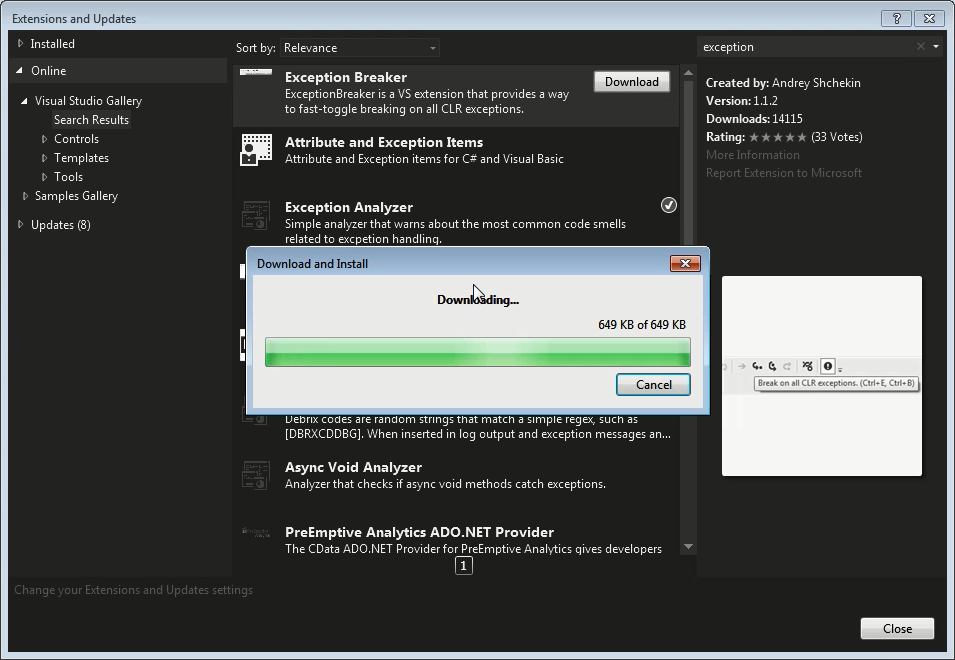Open the More Information link
Image resolution: width=955 pixels, height=660 pixels.
pyautogui.click(x=753, y=155)
